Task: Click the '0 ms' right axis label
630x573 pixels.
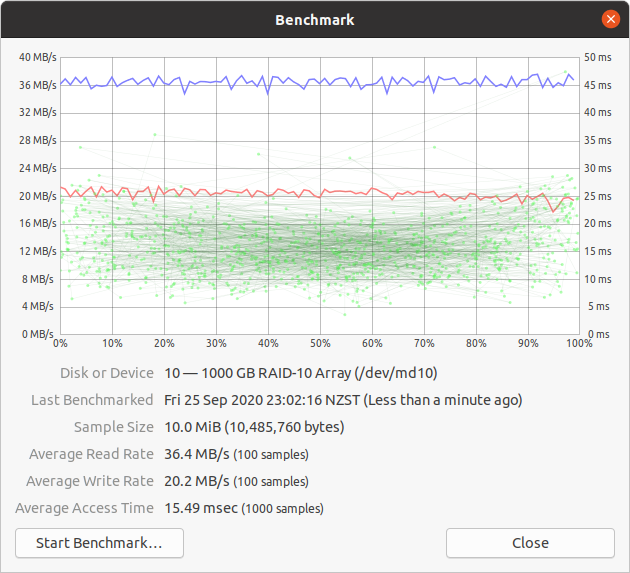Action: click(x=599, y=334)
